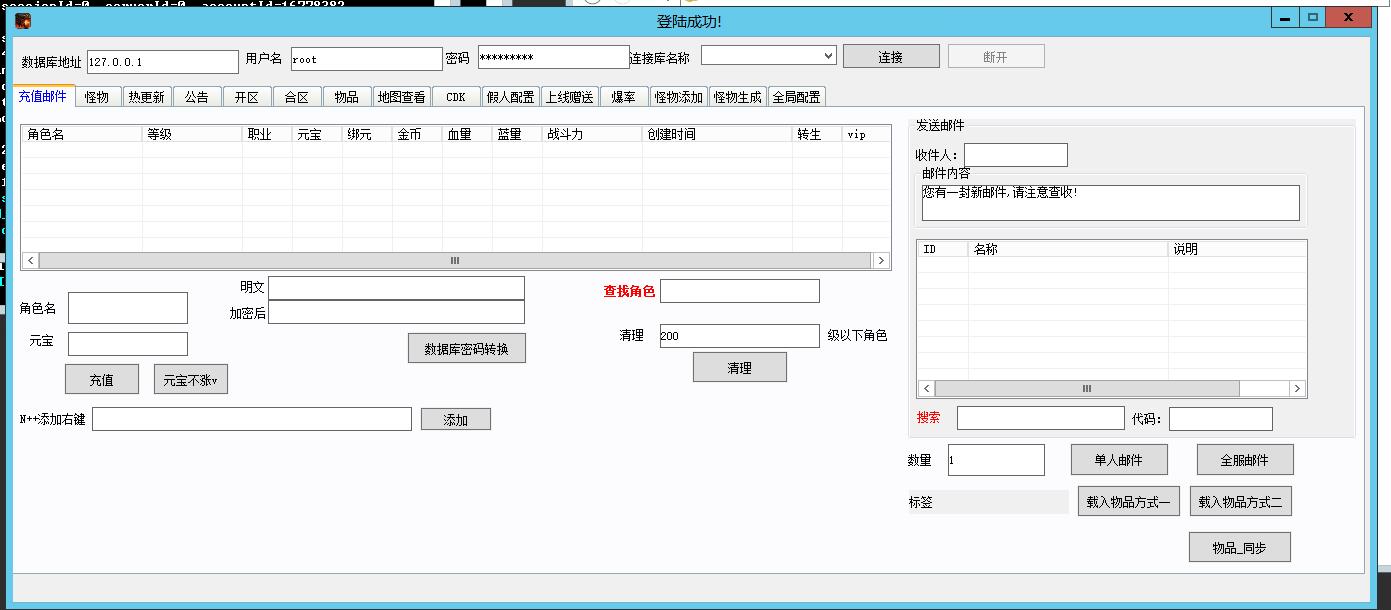The width and height of the screenshot is (1391, 610).
Task: Focus the 收件人 input field
Action: point(1015,155)
